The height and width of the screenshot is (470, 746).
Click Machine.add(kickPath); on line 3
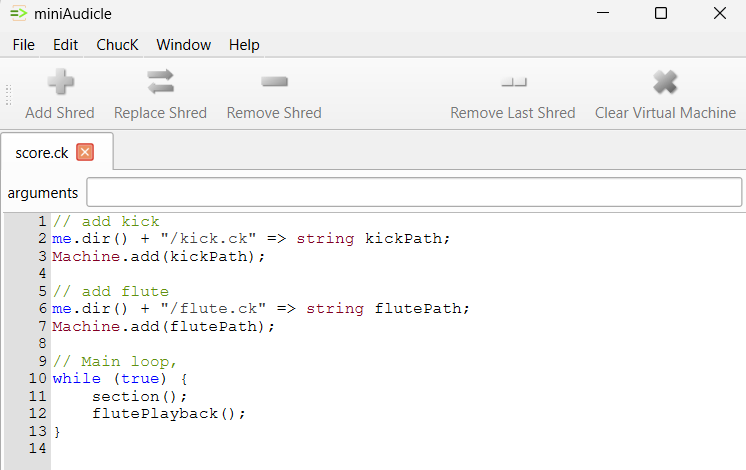pyautogui.click(x=158, y=256)
